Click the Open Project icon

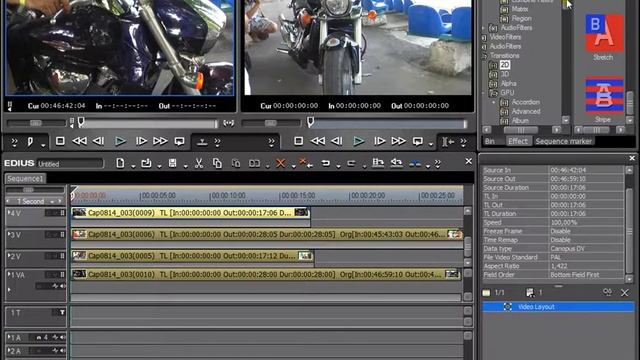146,163
